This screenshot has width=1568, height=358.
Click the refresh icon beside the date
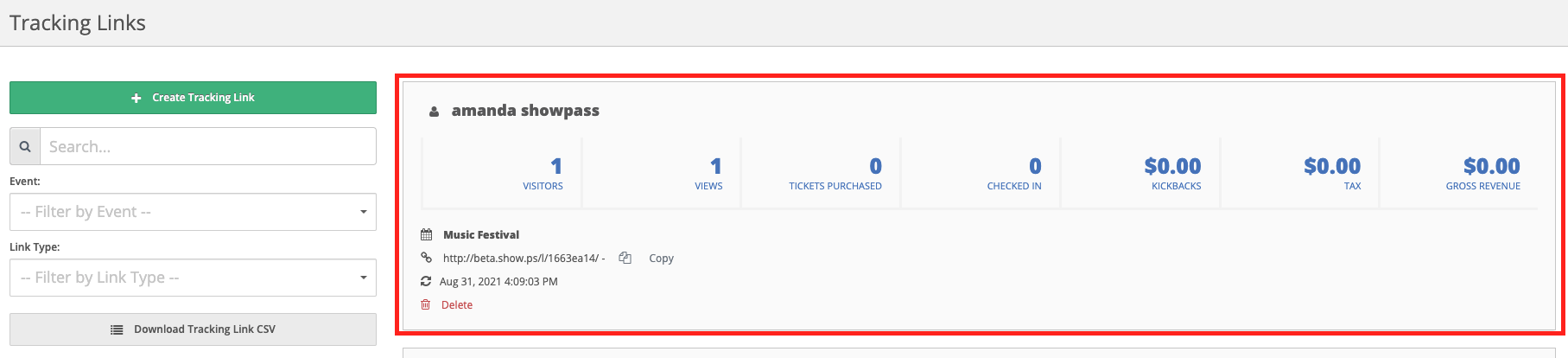pos(426,281)
